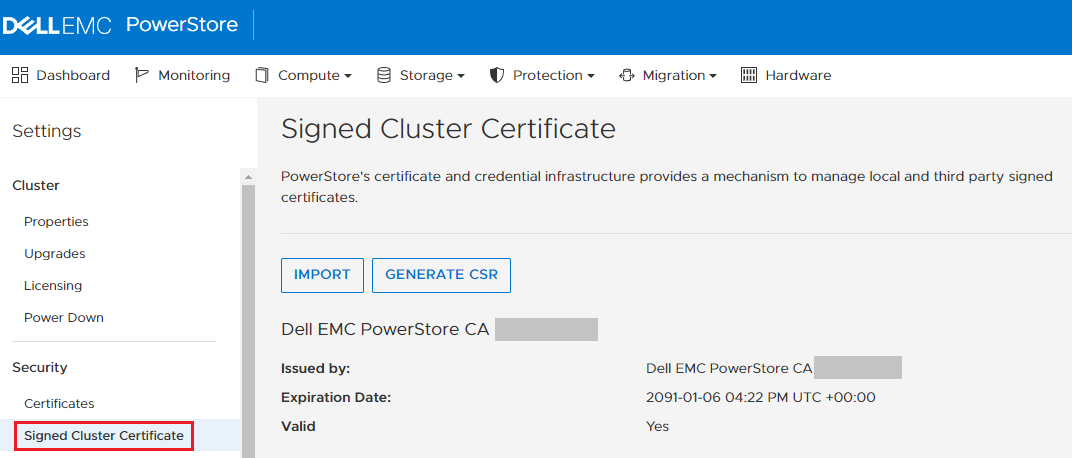
Task: Click the Hardware rack icon
Action: coord(749,75)
